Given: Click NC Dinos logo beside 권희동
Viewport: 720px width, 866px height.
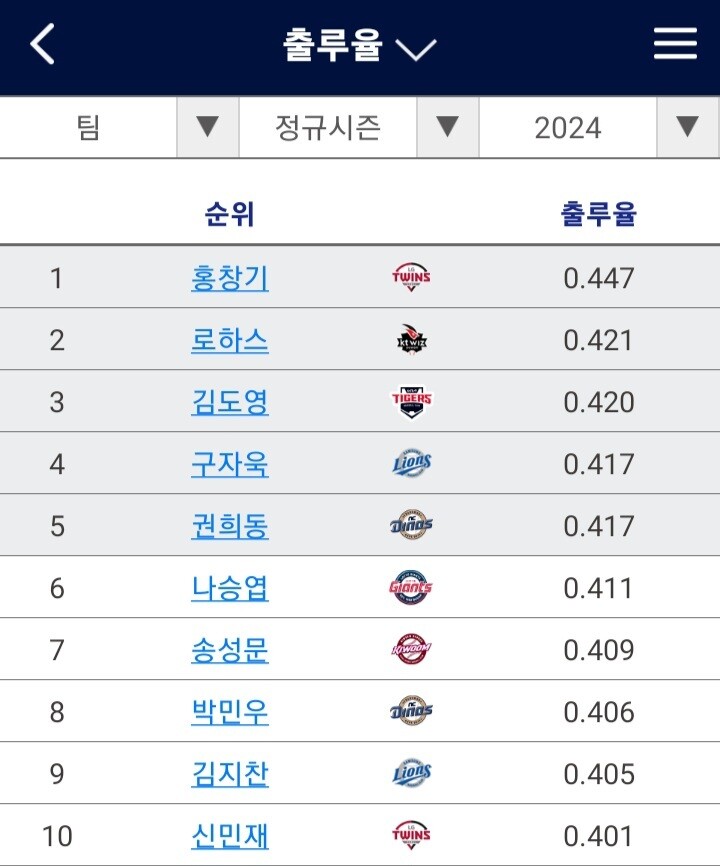Looking at the screenshot, I should coord(411,526).
